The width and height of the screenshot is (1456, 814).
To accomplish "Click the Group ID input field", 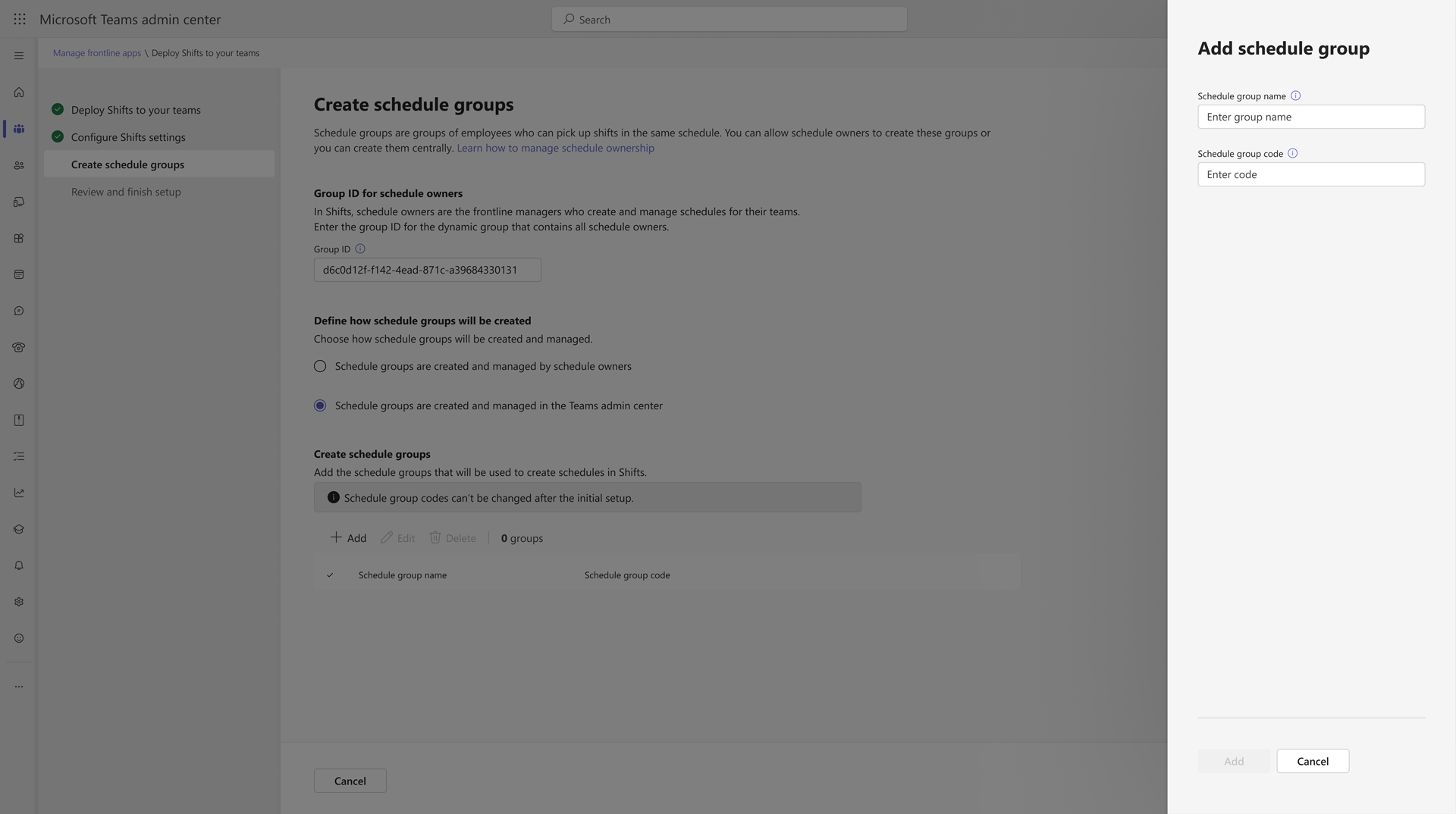I will tap(428, 270).
